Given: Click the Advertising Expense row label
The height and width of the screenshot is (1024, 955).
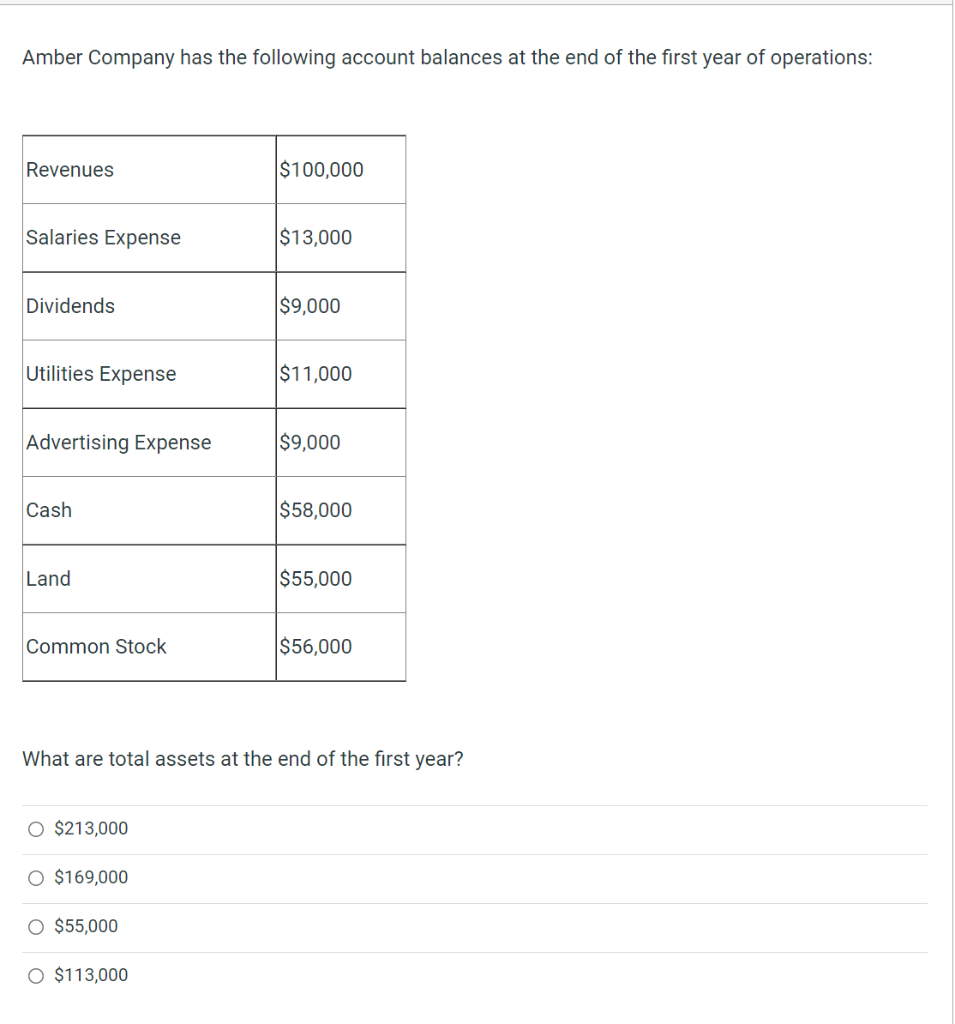Looking at the screenshot, I should [x=118, y=442].
